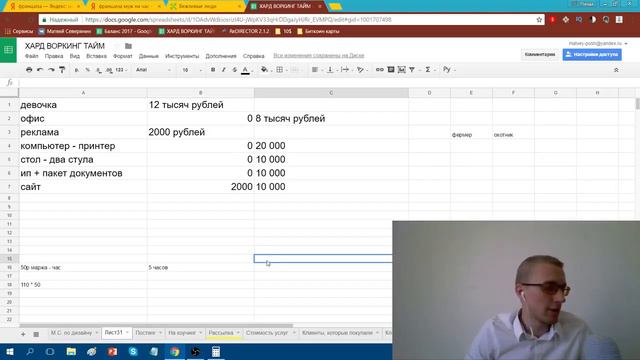Image resolution: width=640 pixels, height=360 pixels.
Task: Switch to the Стоимость услуг sheet tab
Action: point(267,333)
